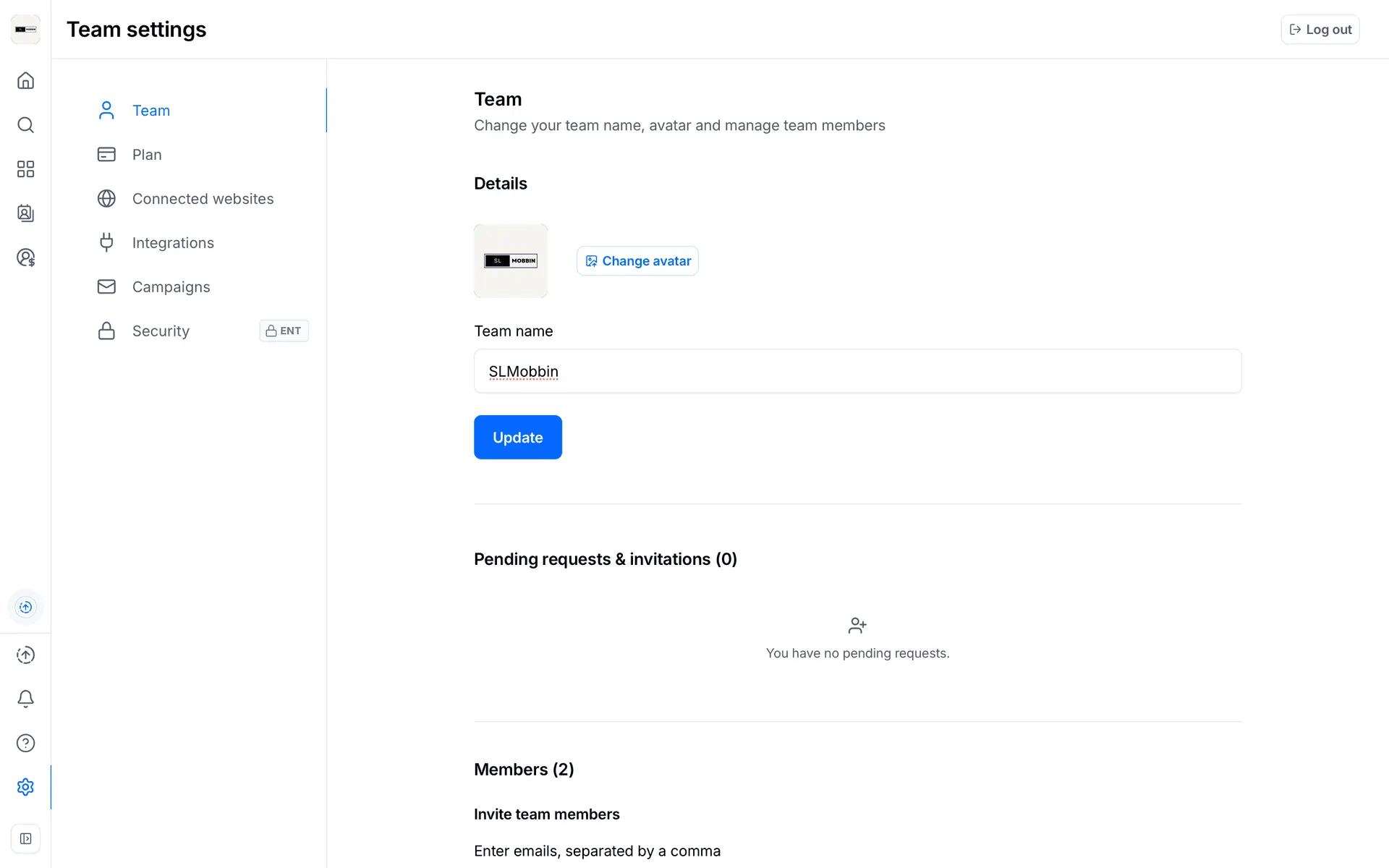1389x868 pixels.
Task: Select the Plan settings tab
Action: click(147, 155)
